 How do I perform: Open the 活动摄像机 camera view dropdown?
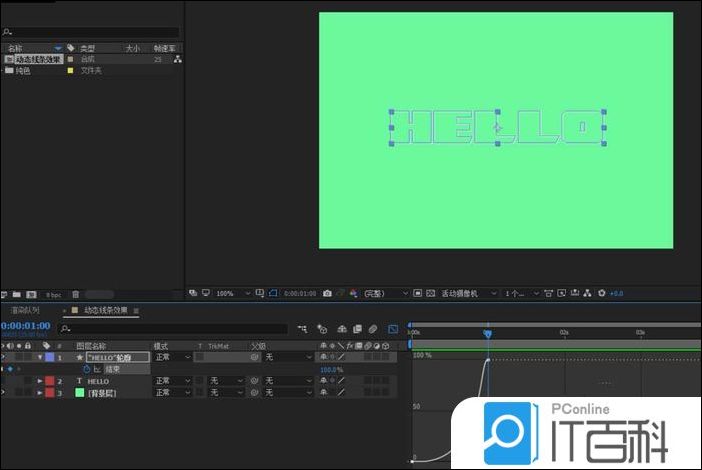click(x=469, y=294)
